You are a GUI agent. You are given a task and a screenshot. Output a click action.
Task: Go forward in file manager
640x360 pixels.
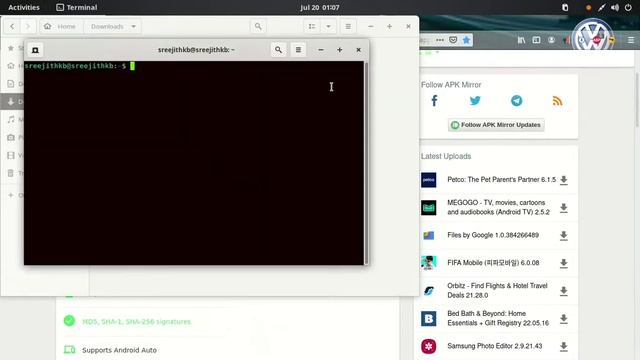point(28,26)
